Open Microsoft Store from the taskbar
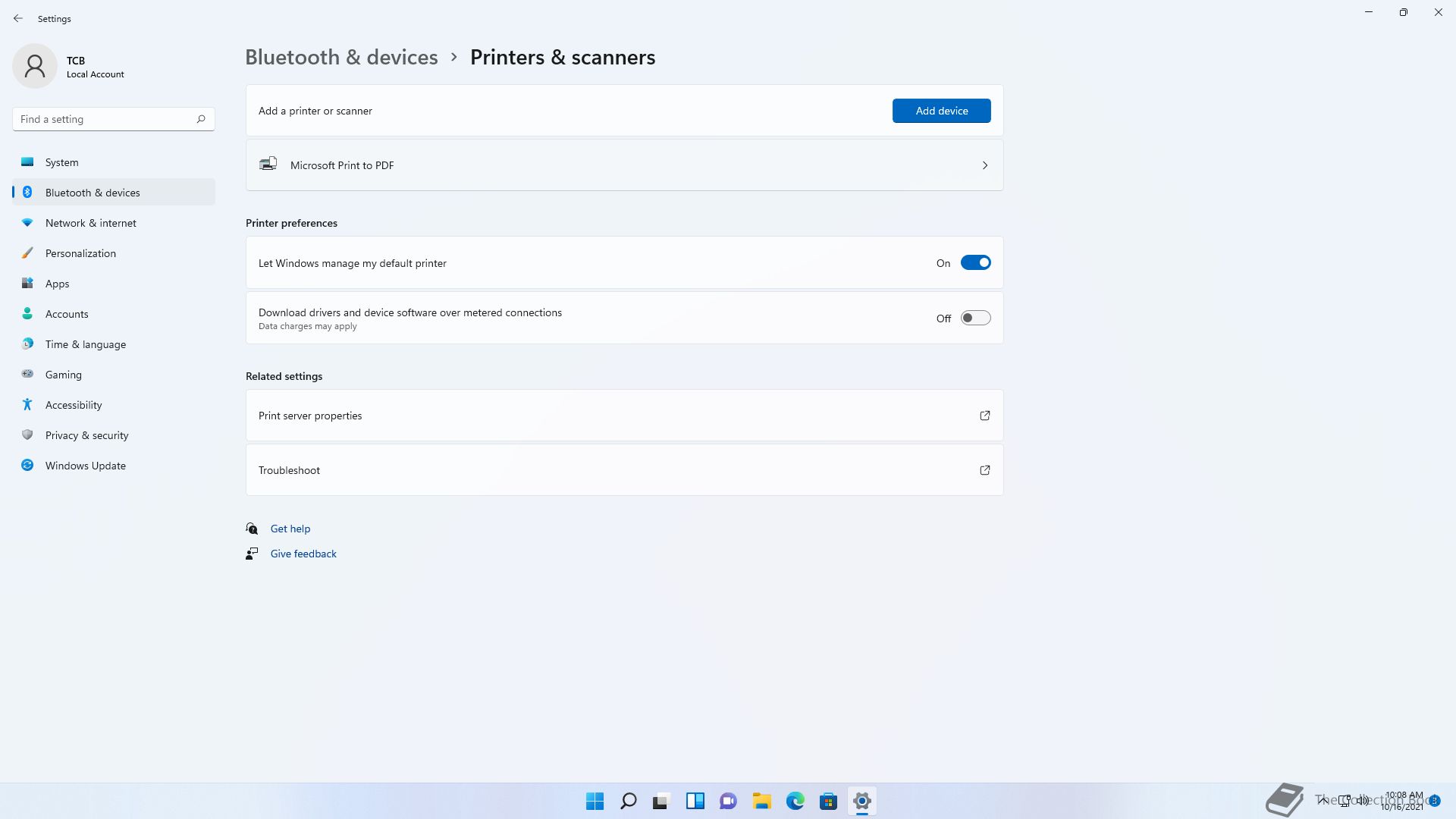Image resolution: width=1456 pixels, height=819 pixels. [829, 801]
